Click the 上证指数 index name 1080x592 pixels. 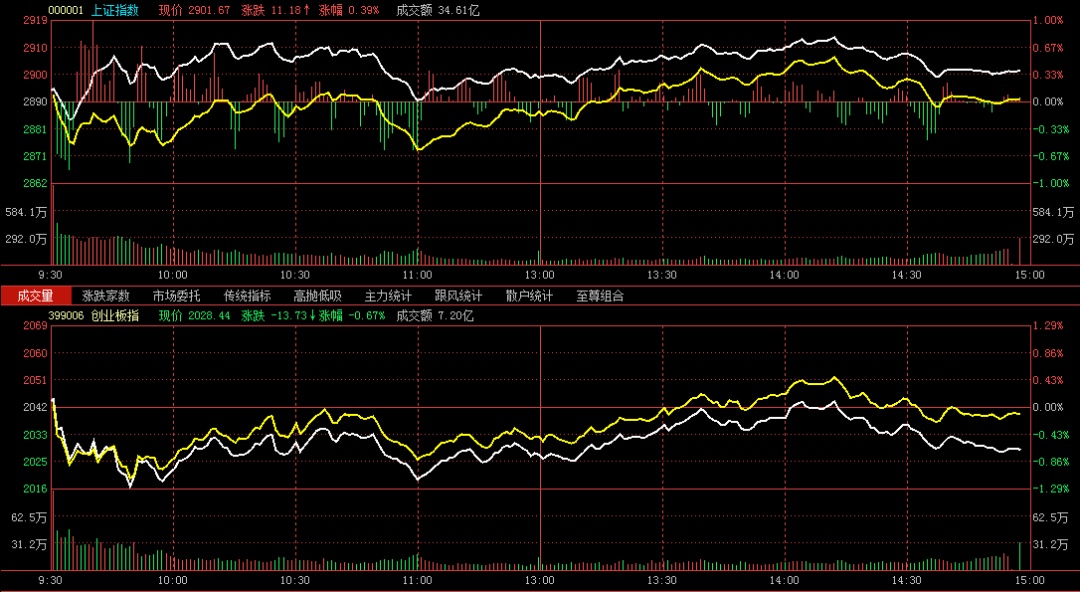pos(115,10)
